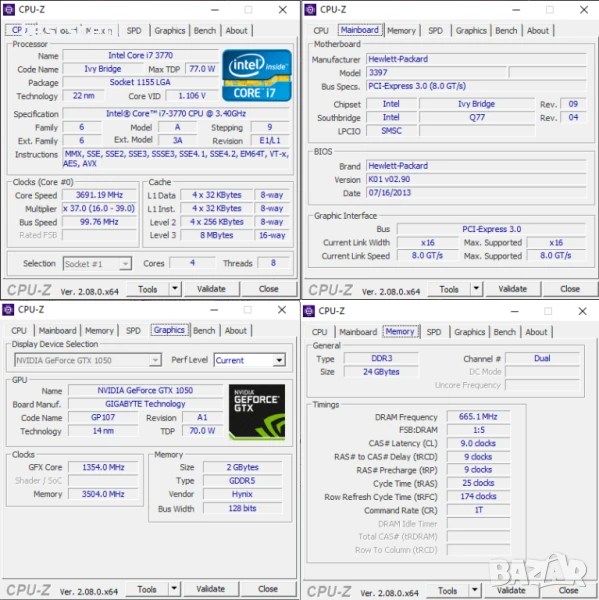Select CPU tab in the Memory window

point(319,332)
